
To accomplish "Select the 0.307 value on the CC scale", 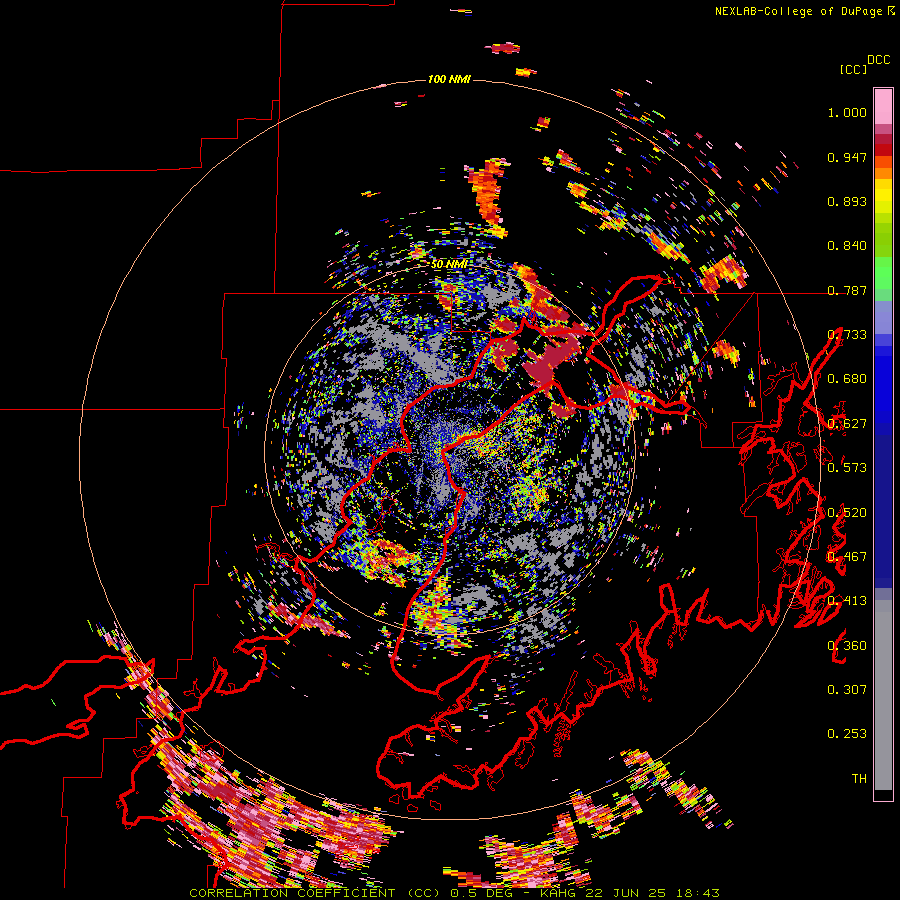I will (847, 689).
